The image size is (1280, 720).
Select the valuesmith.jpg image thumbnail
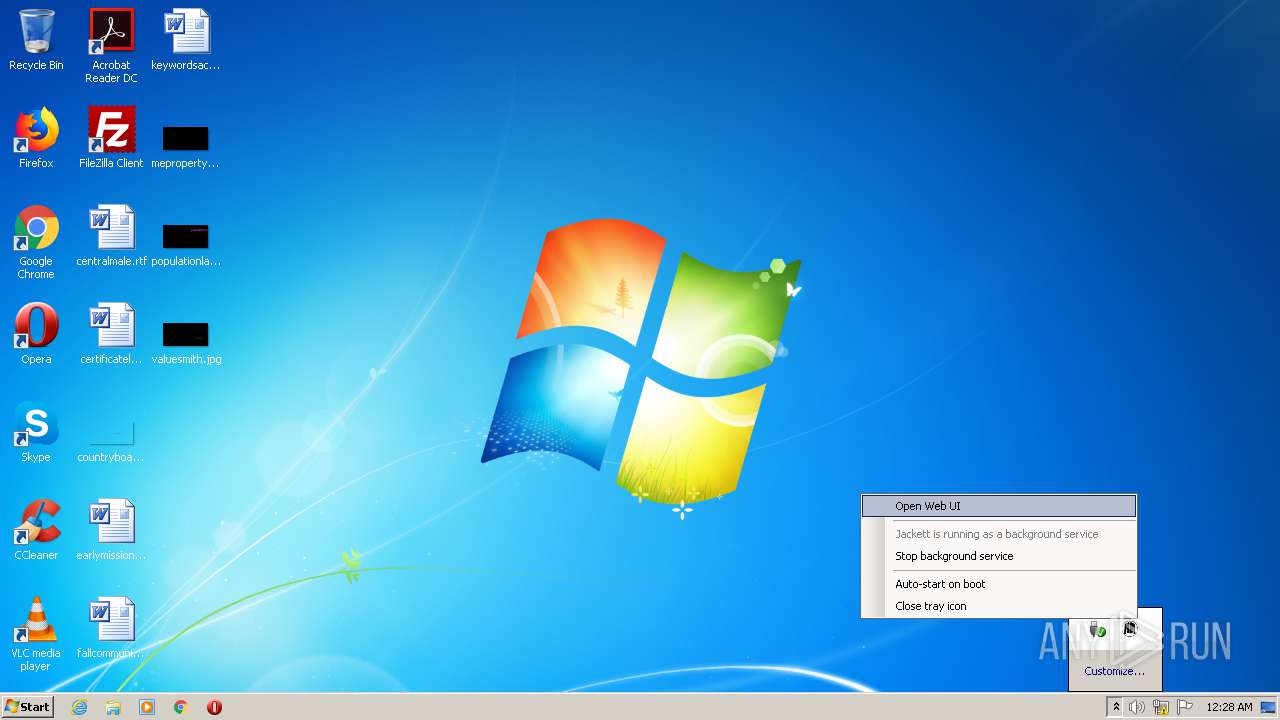186,342
